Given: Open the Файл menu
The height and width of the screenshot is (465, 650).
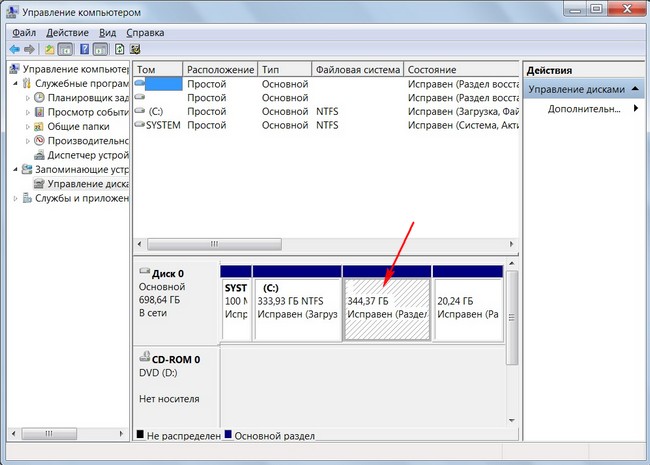Looking at the screenshot, I should click(x=24, y=32).
